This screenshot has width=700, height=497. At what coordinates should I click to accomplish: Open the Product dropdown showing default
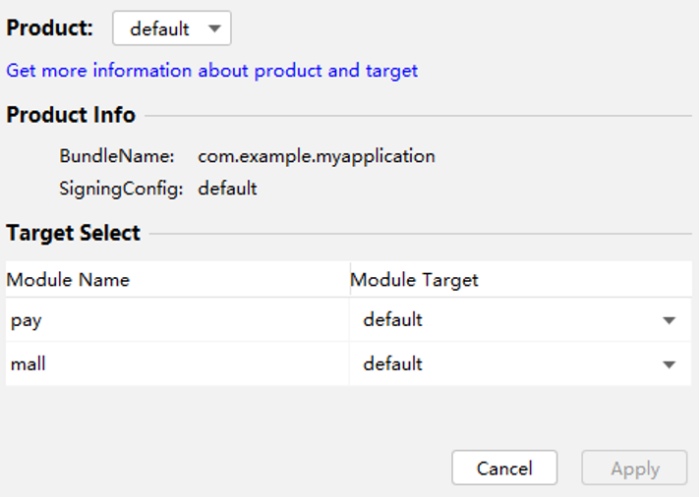(x=172, y=29)
